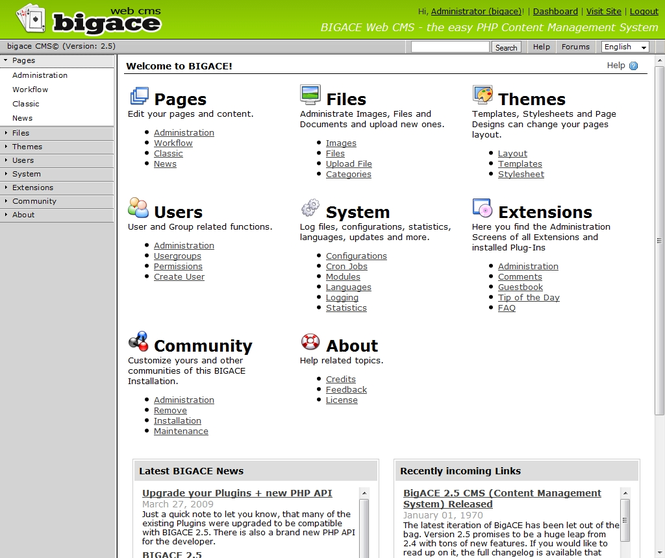The height and width of the screenshot is (558, 665).
Task: Open Forums in the top toolbar
Action: [x=576, y=47]
